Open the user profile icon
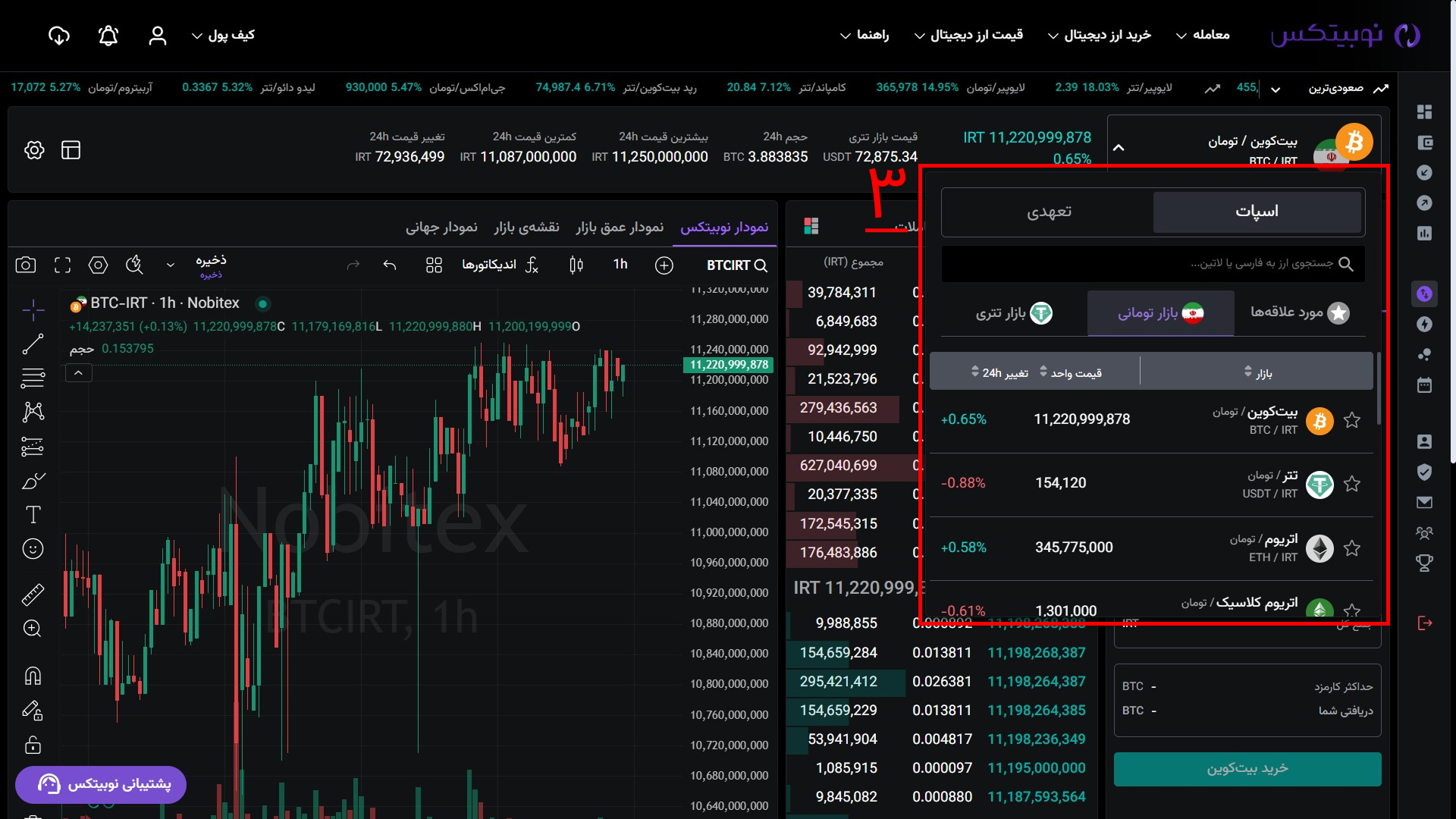 click(x=157, y=36)
